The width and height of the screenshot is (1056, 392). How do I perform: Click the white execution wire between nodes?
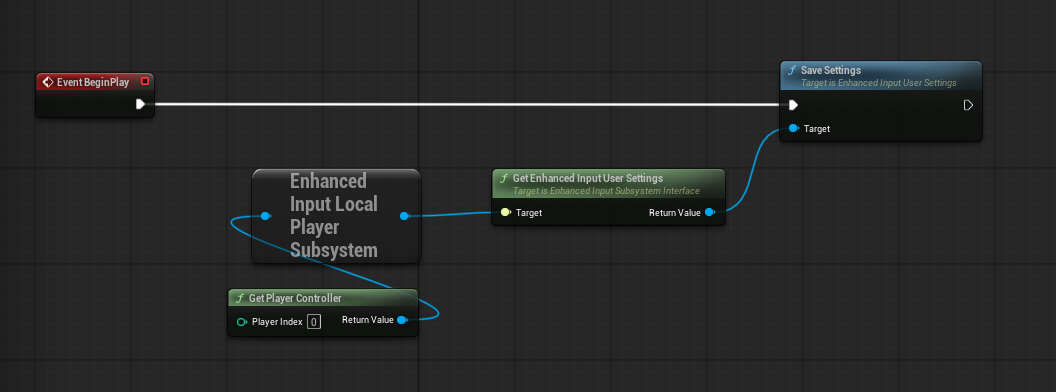(x=467, y=104)
